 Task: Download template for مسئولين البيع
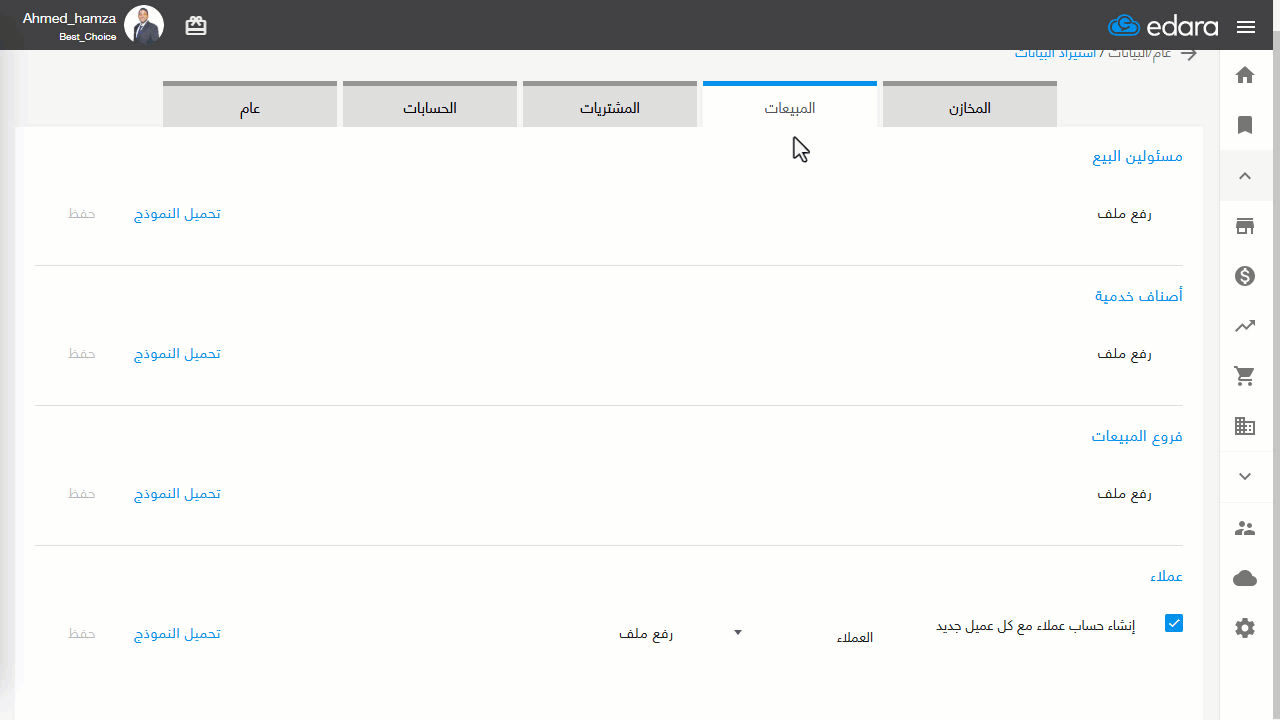click(178, 214)
